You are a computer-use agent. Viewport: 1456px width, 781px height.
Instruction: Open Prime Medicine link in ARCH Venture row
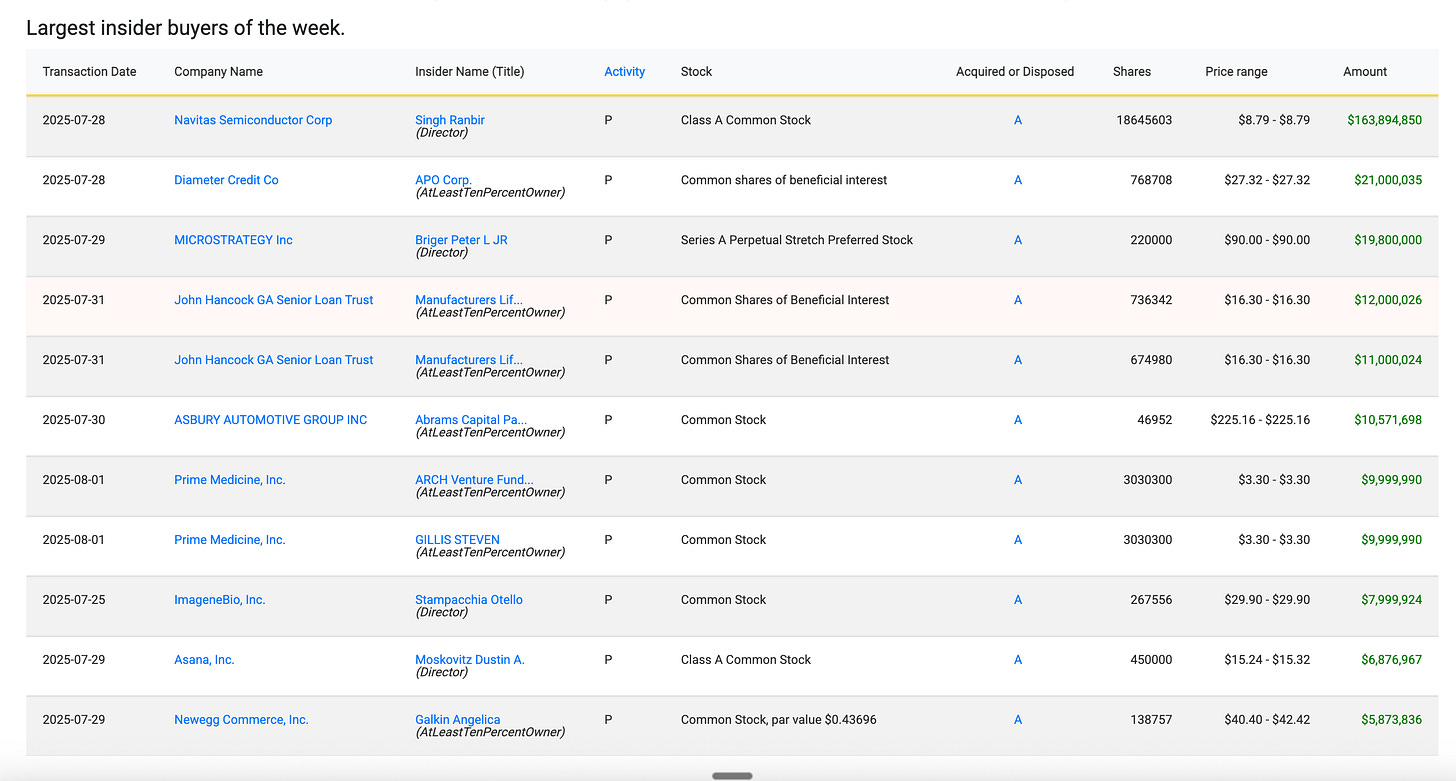click(230, 480)
